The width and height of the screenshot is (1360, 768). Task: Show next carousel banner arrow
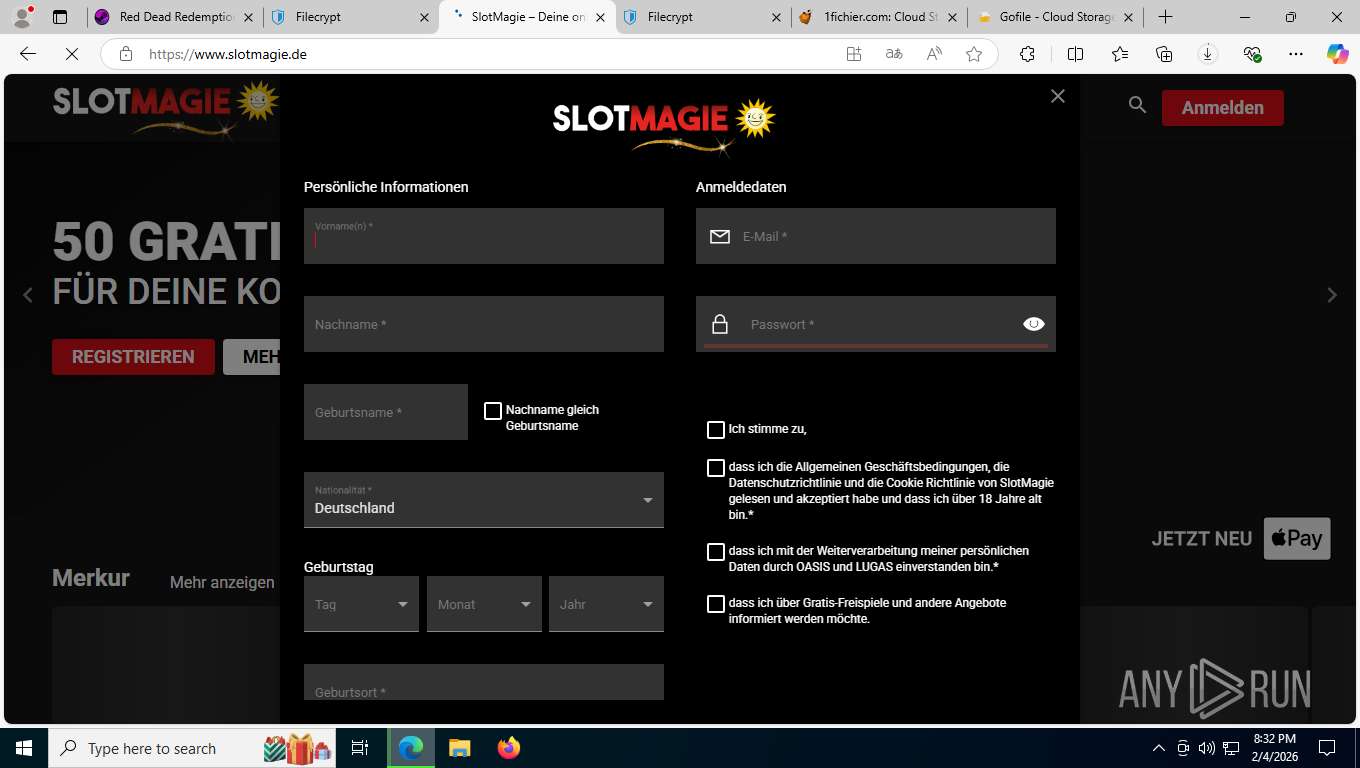coord(1331,295)
